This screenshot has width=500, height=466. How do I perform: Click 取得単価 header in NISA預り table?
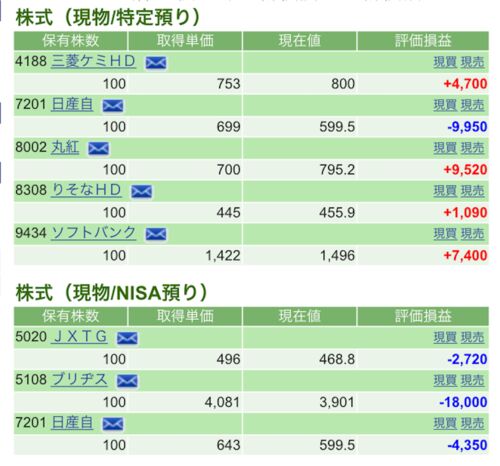click(x=185, y=316)
